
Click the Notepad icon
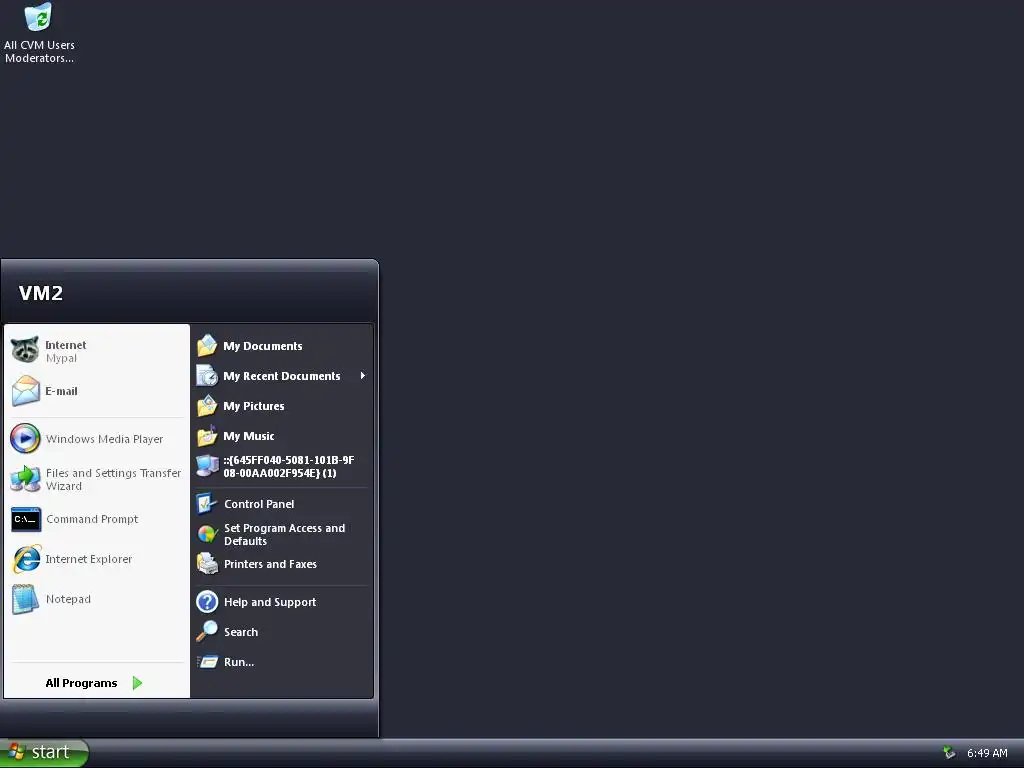tap(25, 599)
